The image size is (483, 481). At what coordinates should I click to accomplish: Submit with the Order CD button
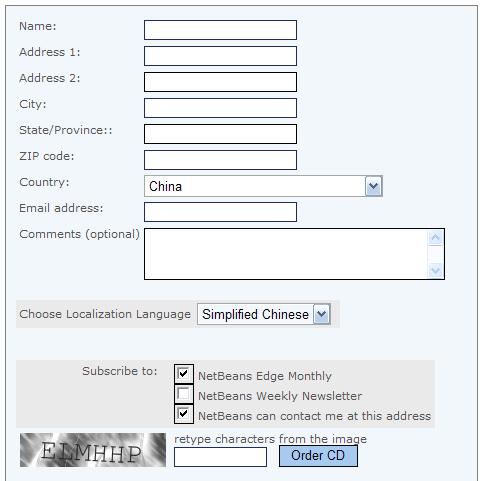pos(318,456)
